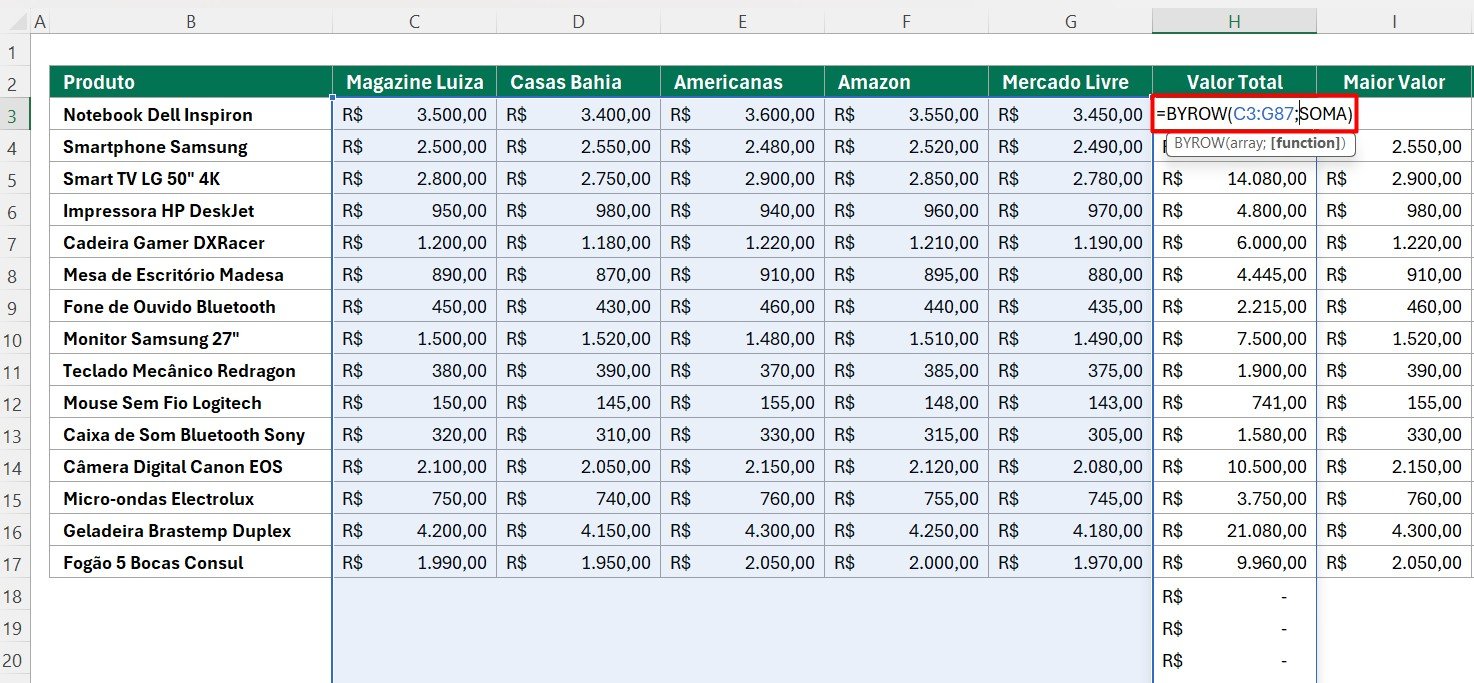The image size is (1474, 683).
Task: Select Amazon price 960,00
Action: click(x=906, y=210)
